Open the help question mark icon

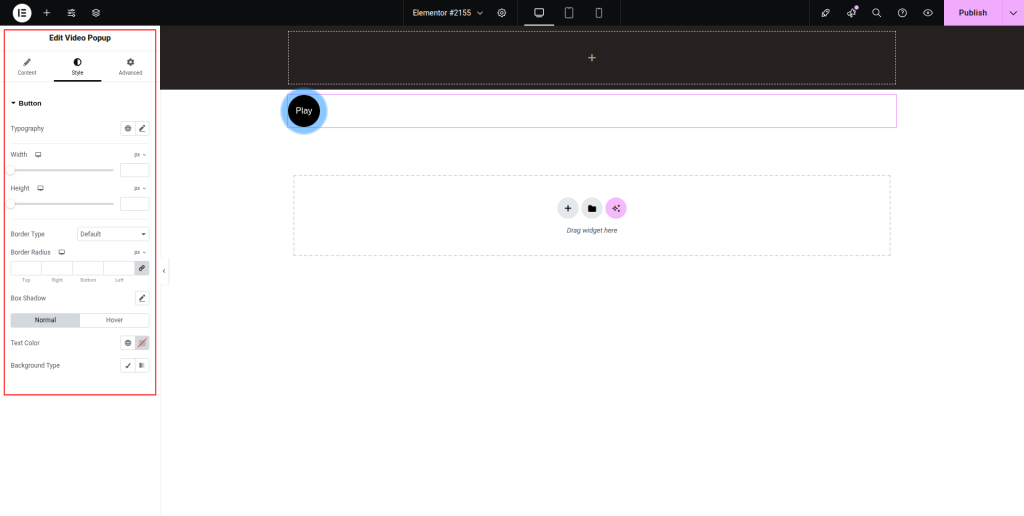pyautogui.click(x=902, y=12)
